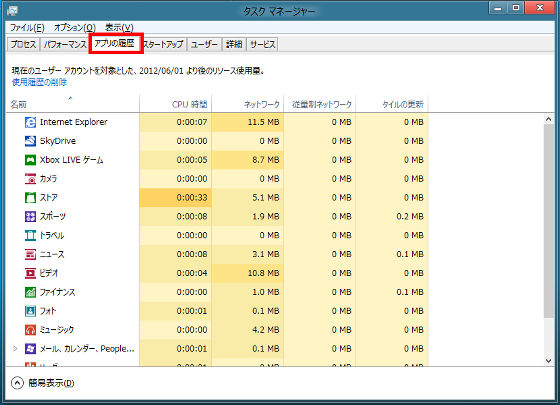This screenshot has height=405, width=560.
Task: Click the ニュース app icon
Action: [x=30, y=254]
